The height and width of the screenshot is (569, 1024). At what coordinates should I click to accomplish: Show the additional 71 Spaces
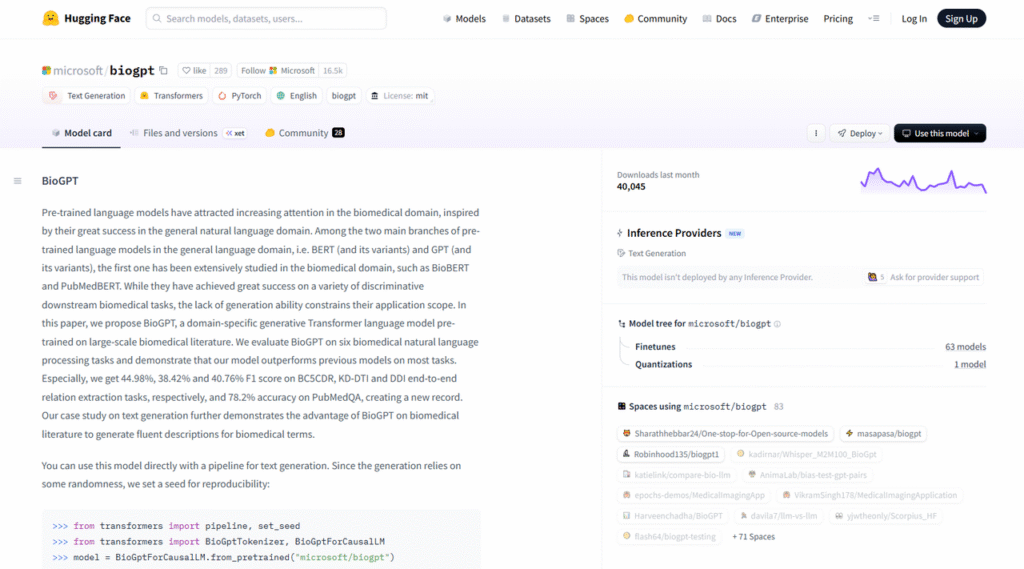754,537
